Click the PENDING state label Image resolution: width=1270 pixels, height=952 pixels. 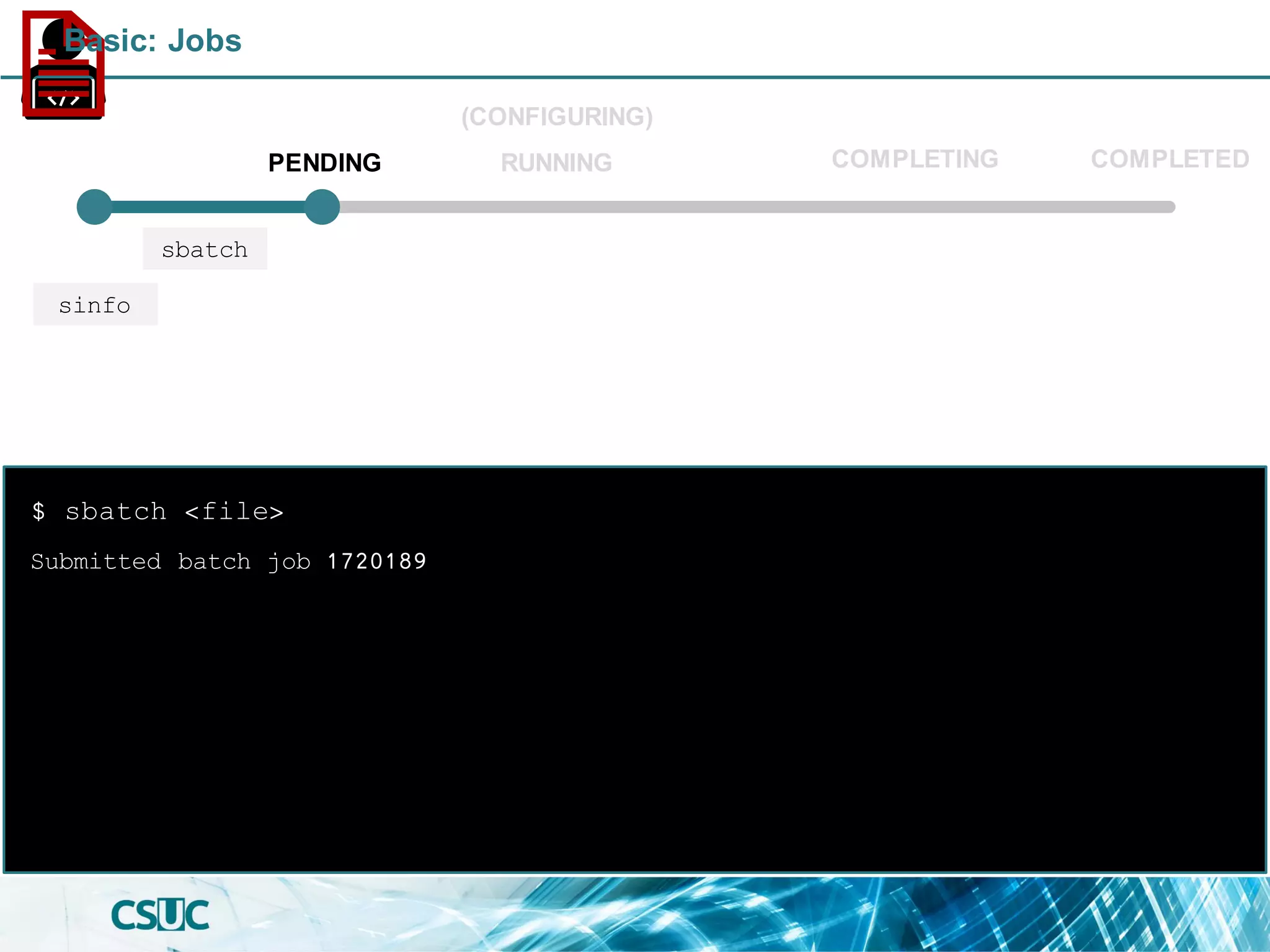click(x=324, y=162)
